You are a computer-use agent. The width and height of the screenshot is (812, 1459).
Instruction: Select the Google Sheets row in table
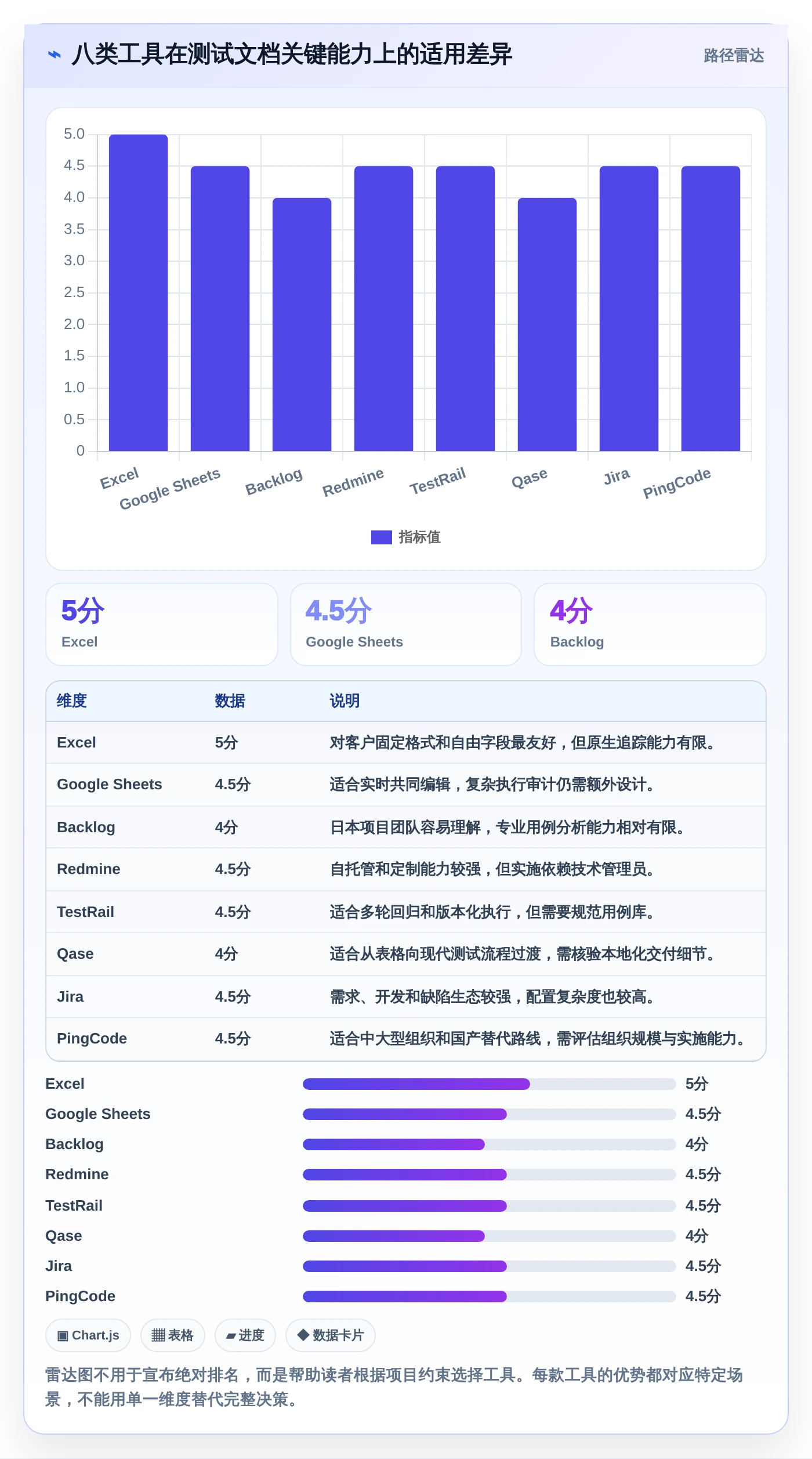point(406,785)
